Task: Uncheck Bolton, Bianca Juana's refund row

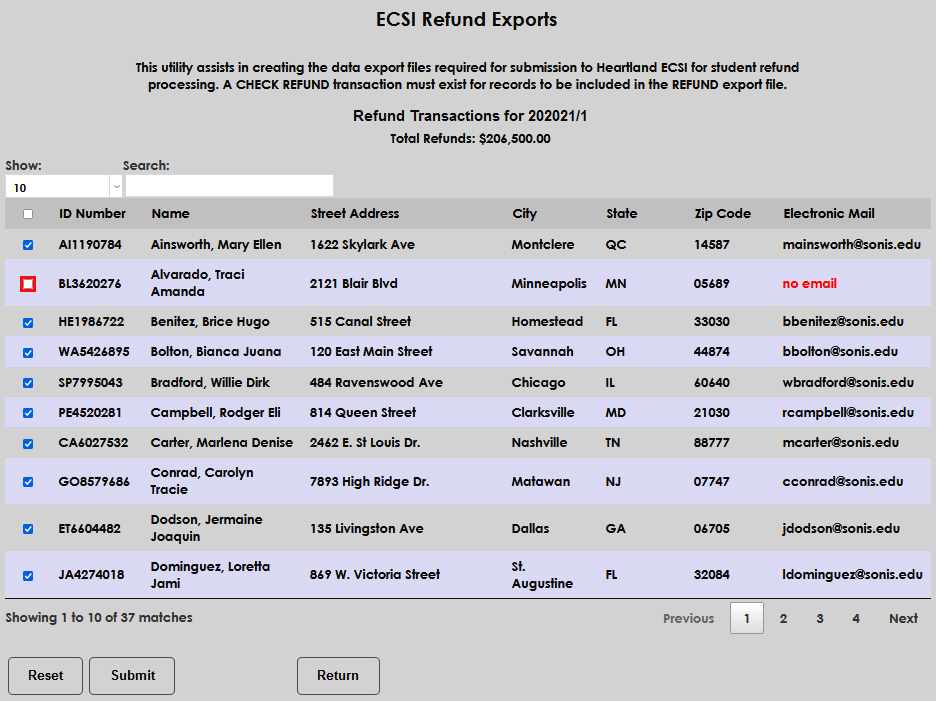Action: point(28,352)
